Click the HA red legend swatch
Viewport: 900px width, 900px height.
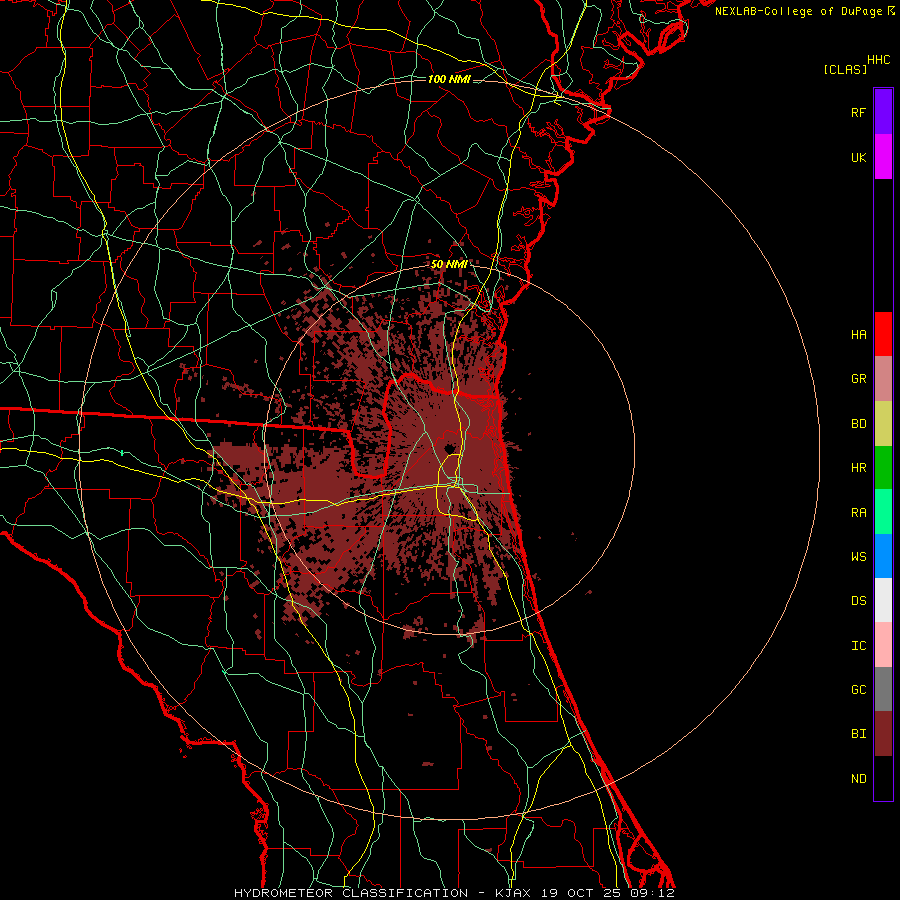point(883,334)
